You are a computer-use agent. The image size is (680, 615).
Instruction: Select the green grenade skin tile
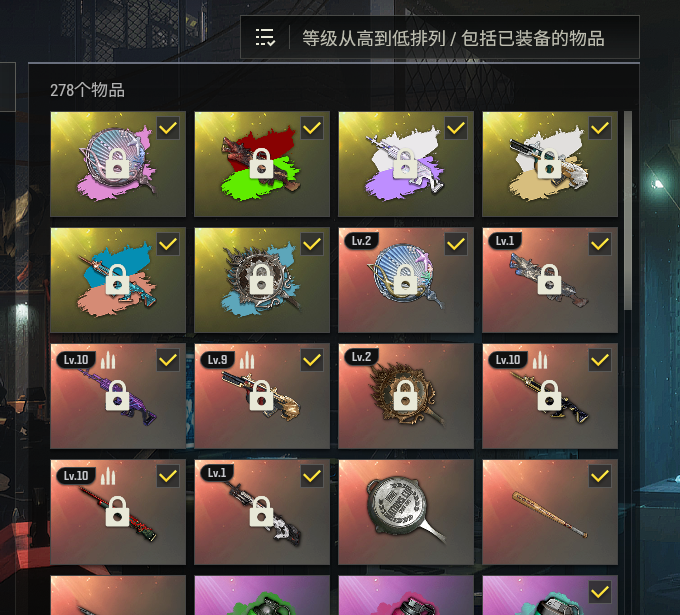click(x=262, y=595)
